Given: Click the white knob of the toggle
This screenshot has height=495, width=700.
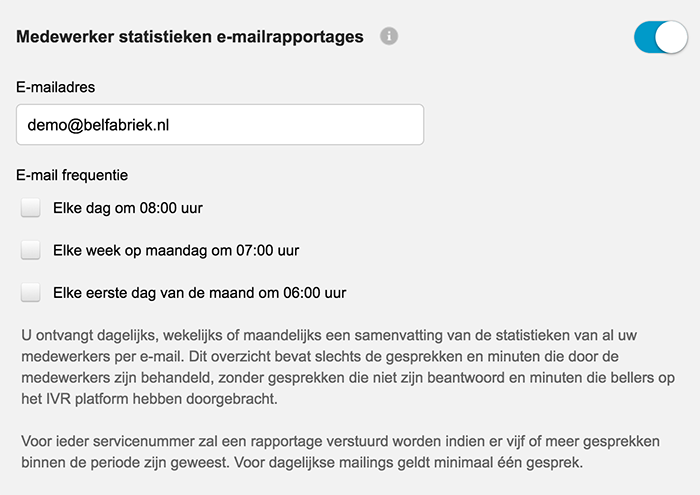Looking at the screenshot, I should (x=672, y=38).
